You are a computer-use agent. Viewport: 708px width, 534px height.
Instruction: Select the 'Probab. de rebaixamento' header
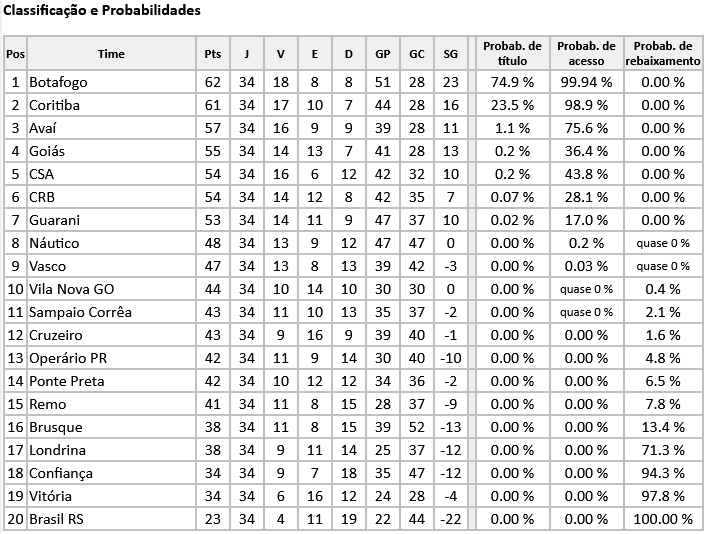click(663, 54)
